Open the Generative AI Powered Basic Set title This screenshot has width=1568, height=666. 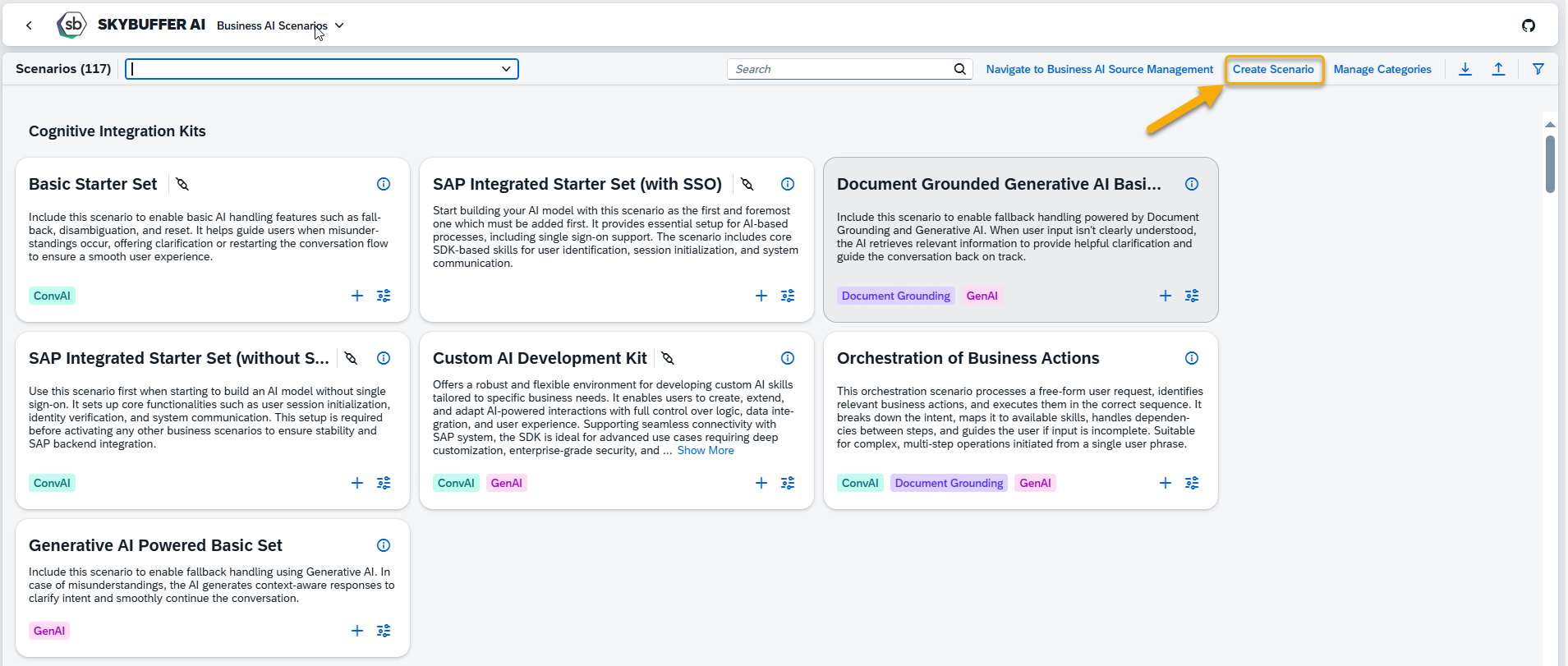tap(155, 545)
